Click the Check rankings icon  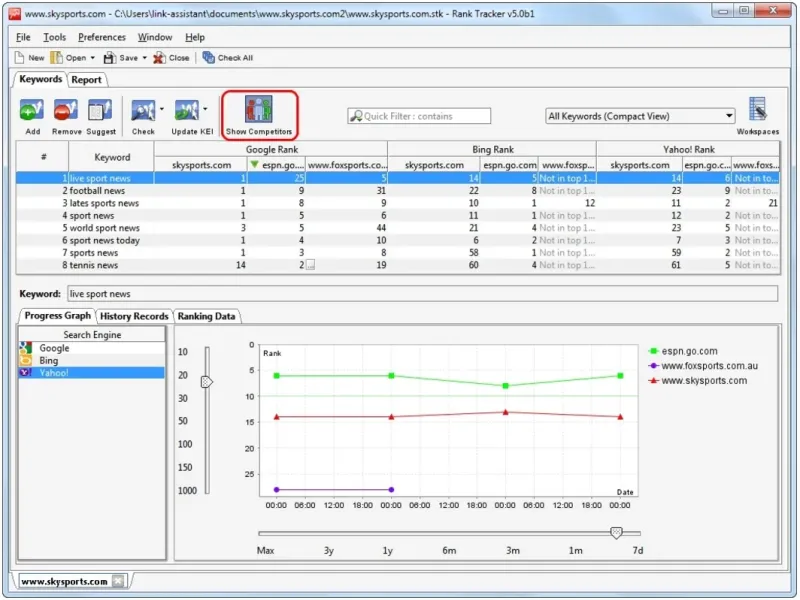point(142,112)
